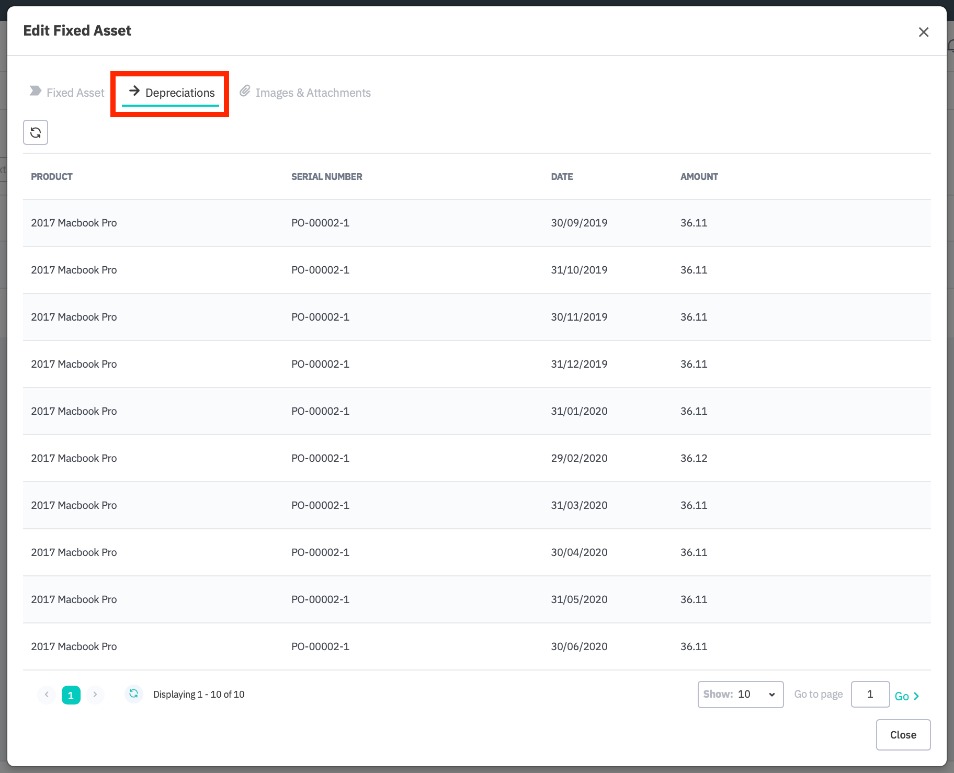Sort by the Serial Number column header

tap(326, 177)
